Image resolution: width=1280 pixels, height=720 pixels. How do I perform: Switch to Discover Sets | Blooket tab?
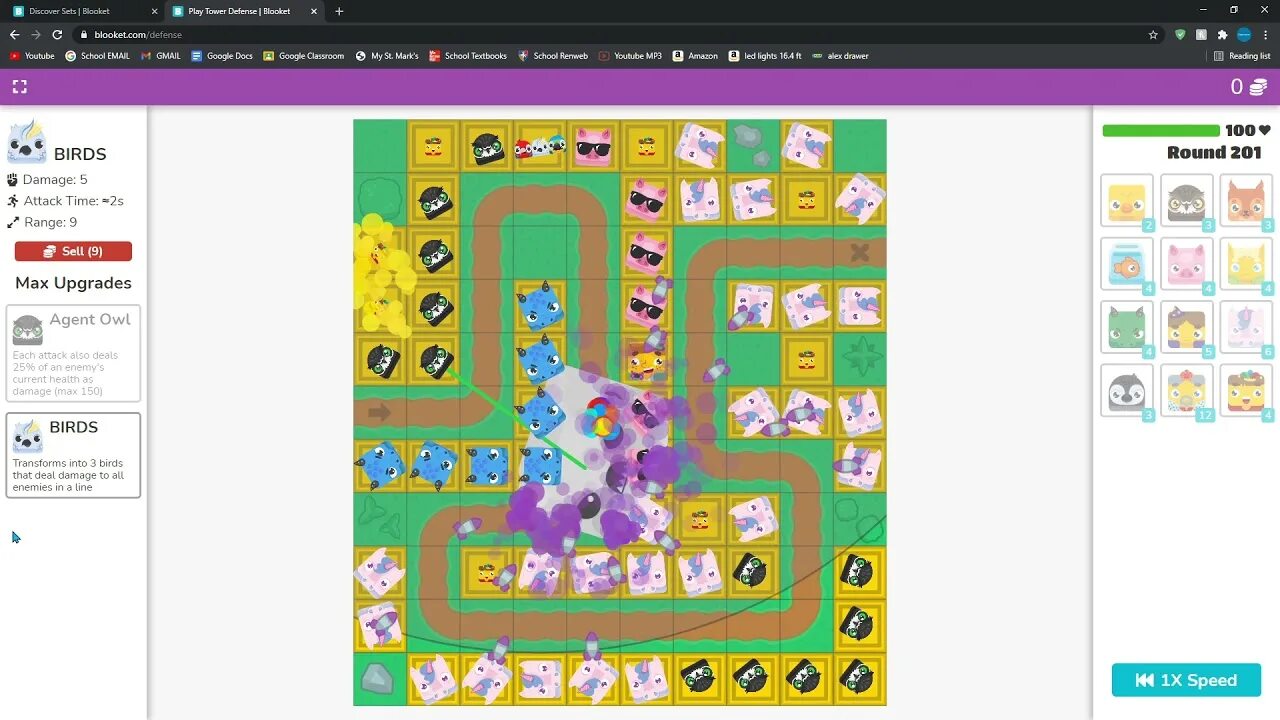point(85,11)
